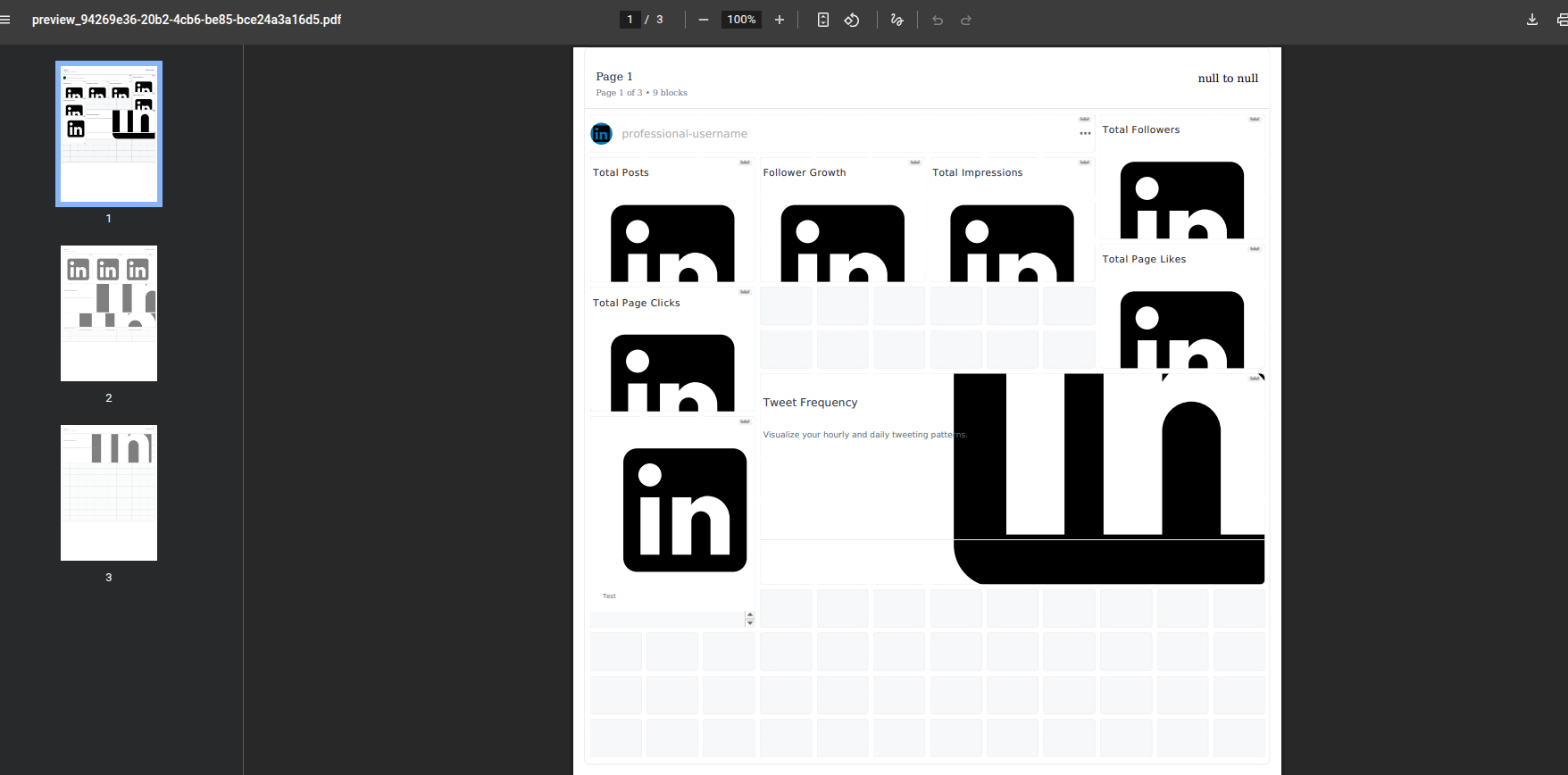
Task: Click the professional-username text
Action: click(x=685, y=134)
